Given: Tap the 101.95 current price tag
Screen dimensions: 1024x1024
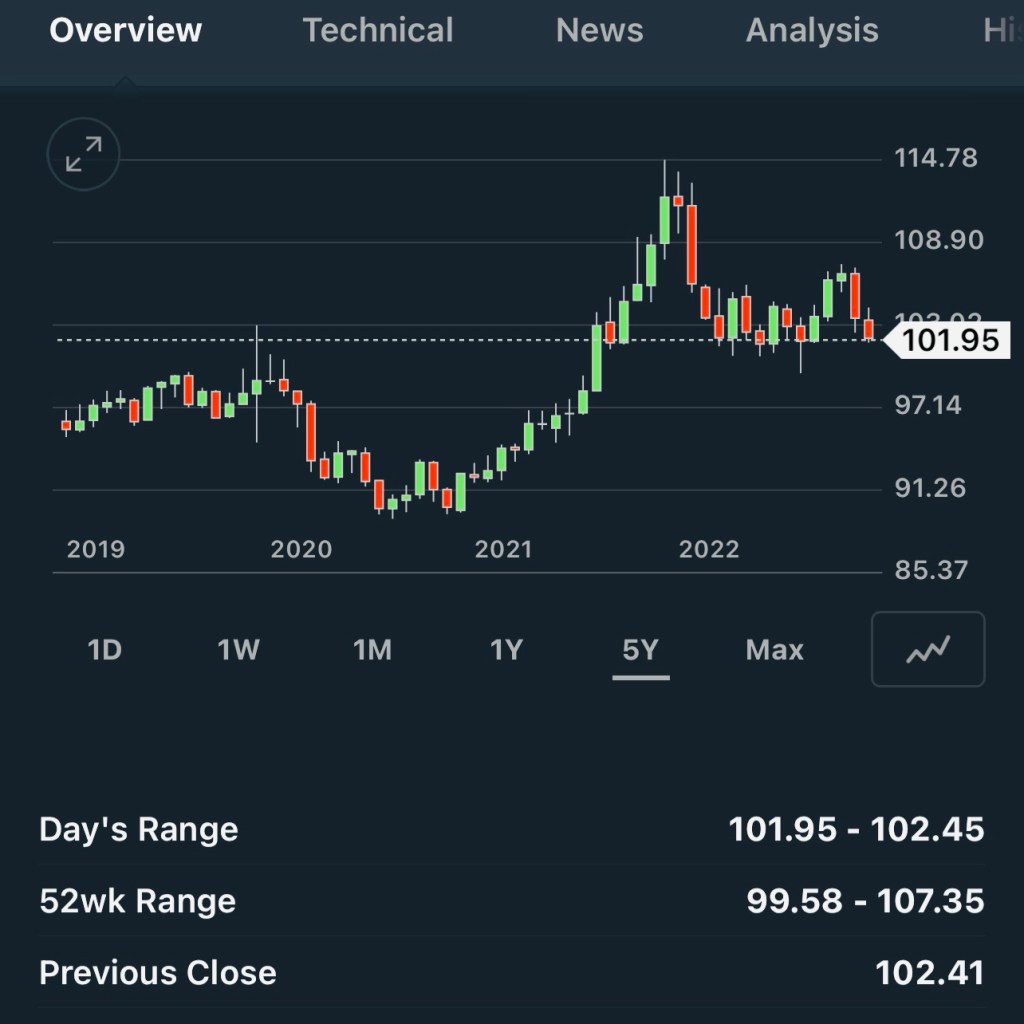Looking at the screenshot, I should tap(949, 341).
